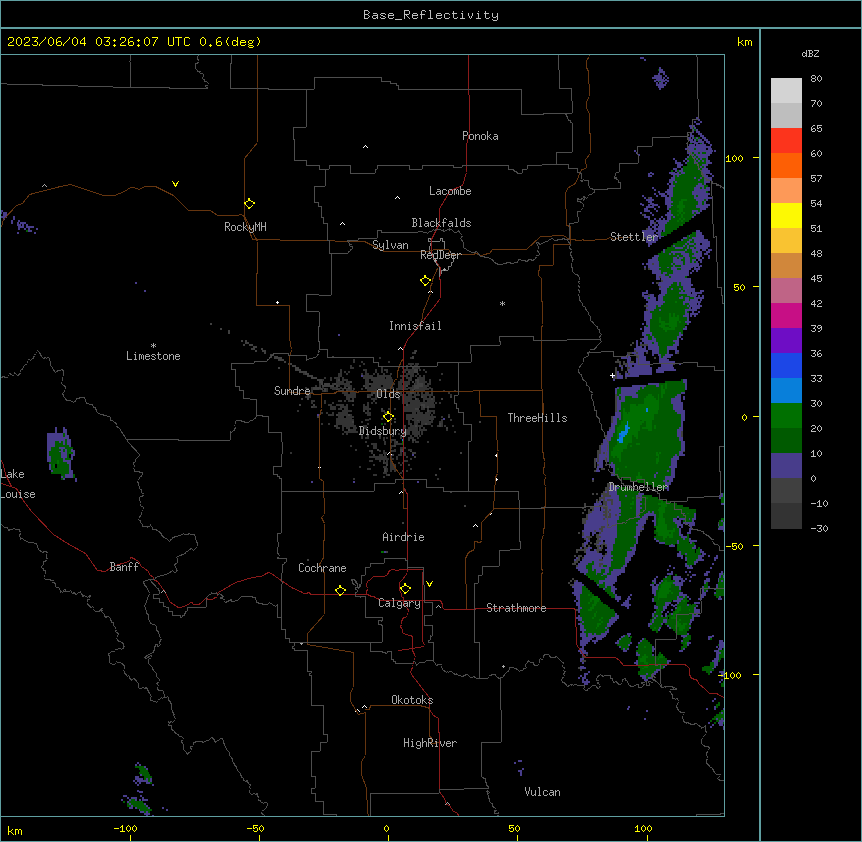Click the HighRiver label

coord(430,743)
